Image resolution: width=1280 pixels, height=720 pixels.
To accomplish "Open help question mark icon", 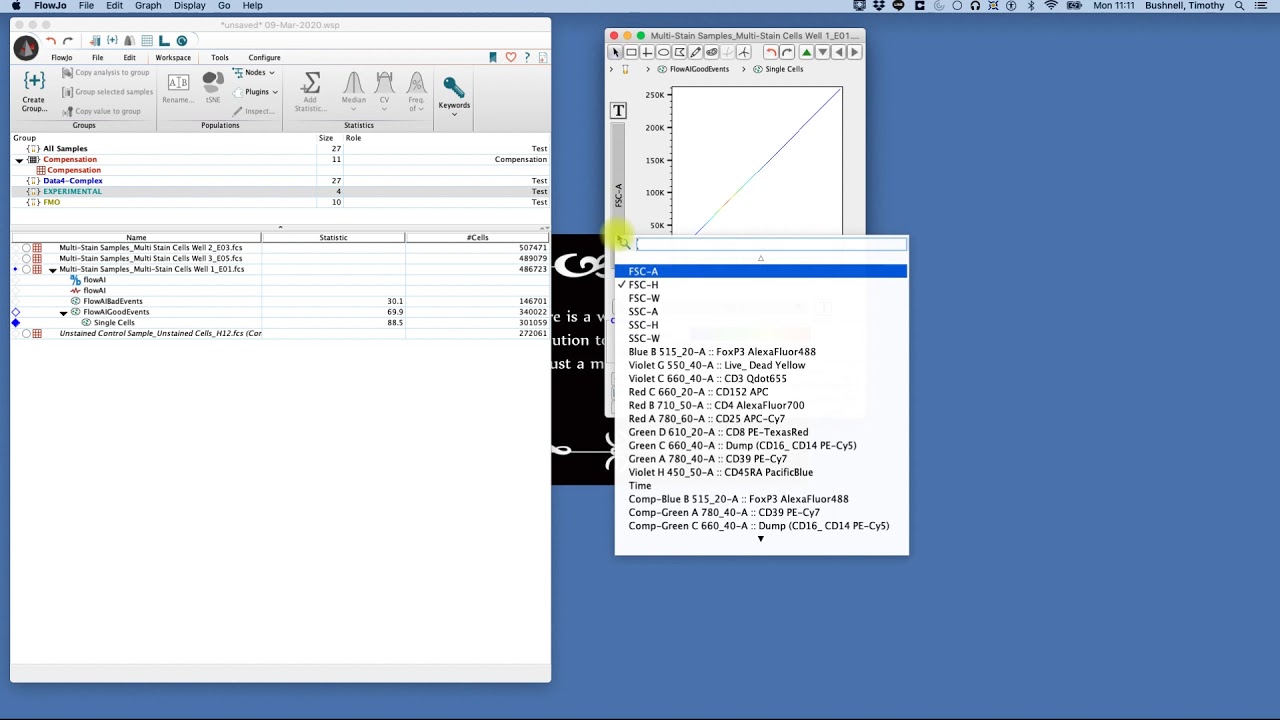I will click(x=527, y=57).
